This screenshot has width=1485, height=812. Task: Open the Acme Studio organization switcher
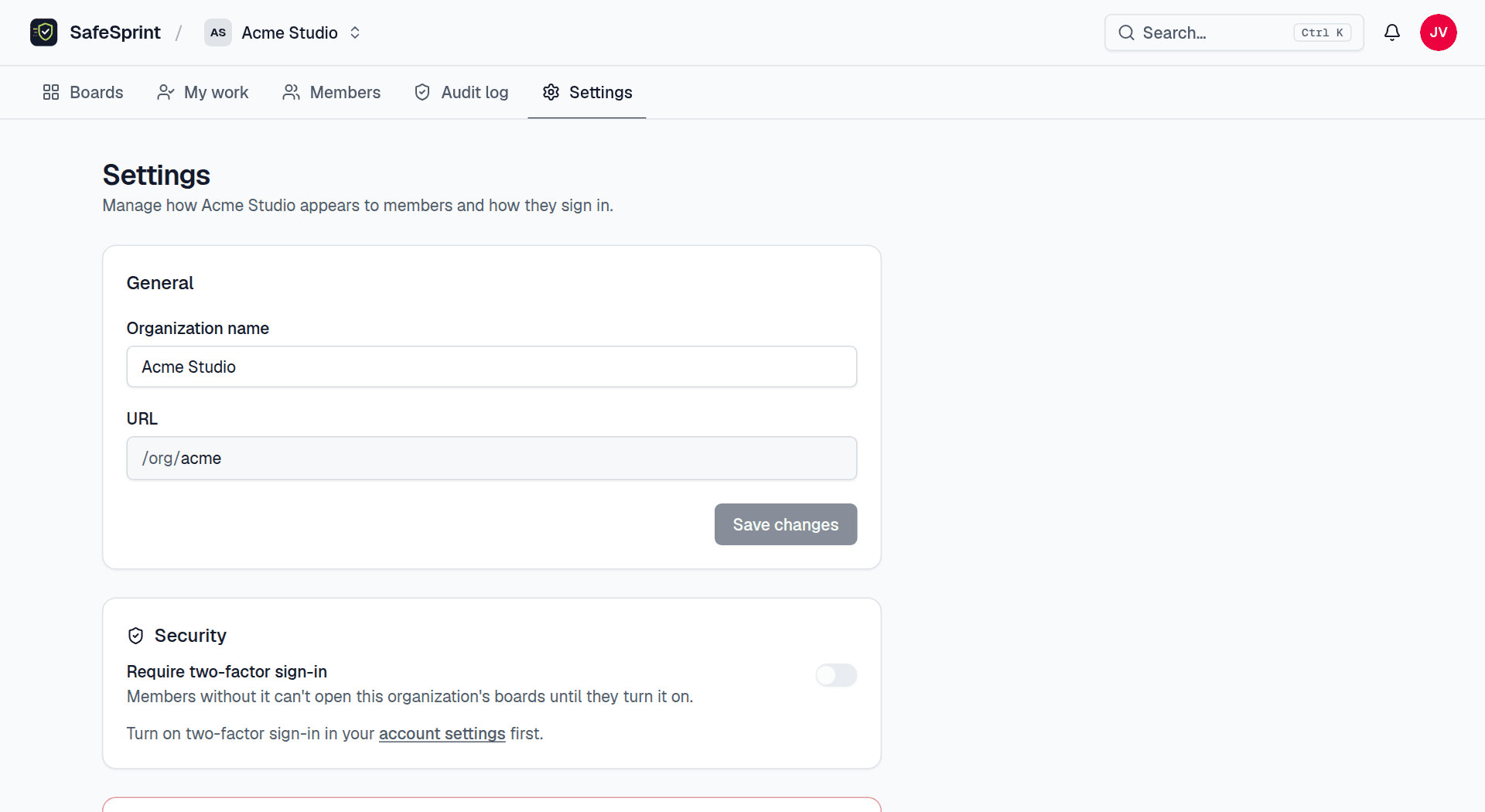[283, 32]
